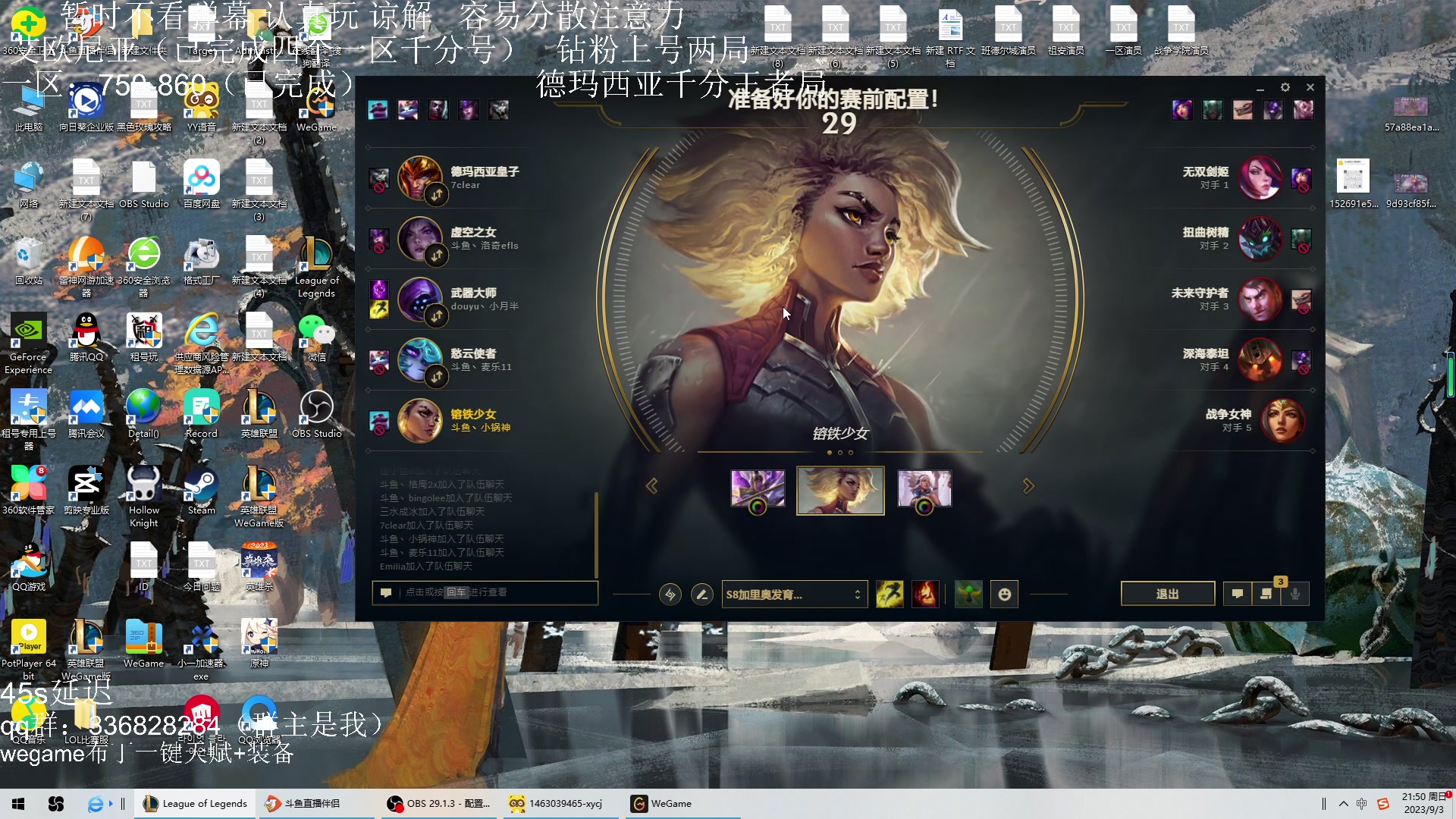Open 腾讯QQ desktop shortcut
The height and width of the screenshot is (819, 1456).
[x=86, y=337]
